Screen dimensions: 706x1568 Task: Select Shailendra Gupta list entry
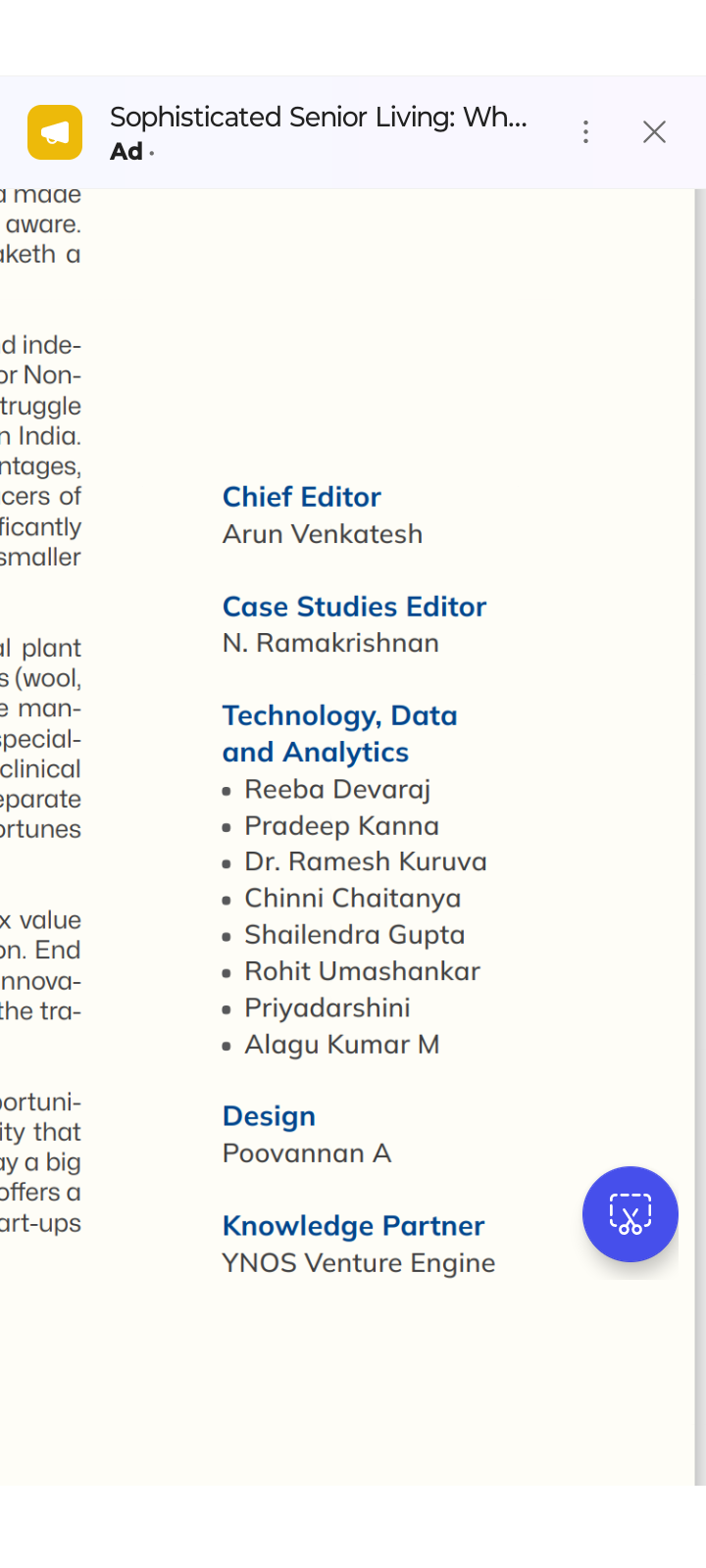(354, 935)
